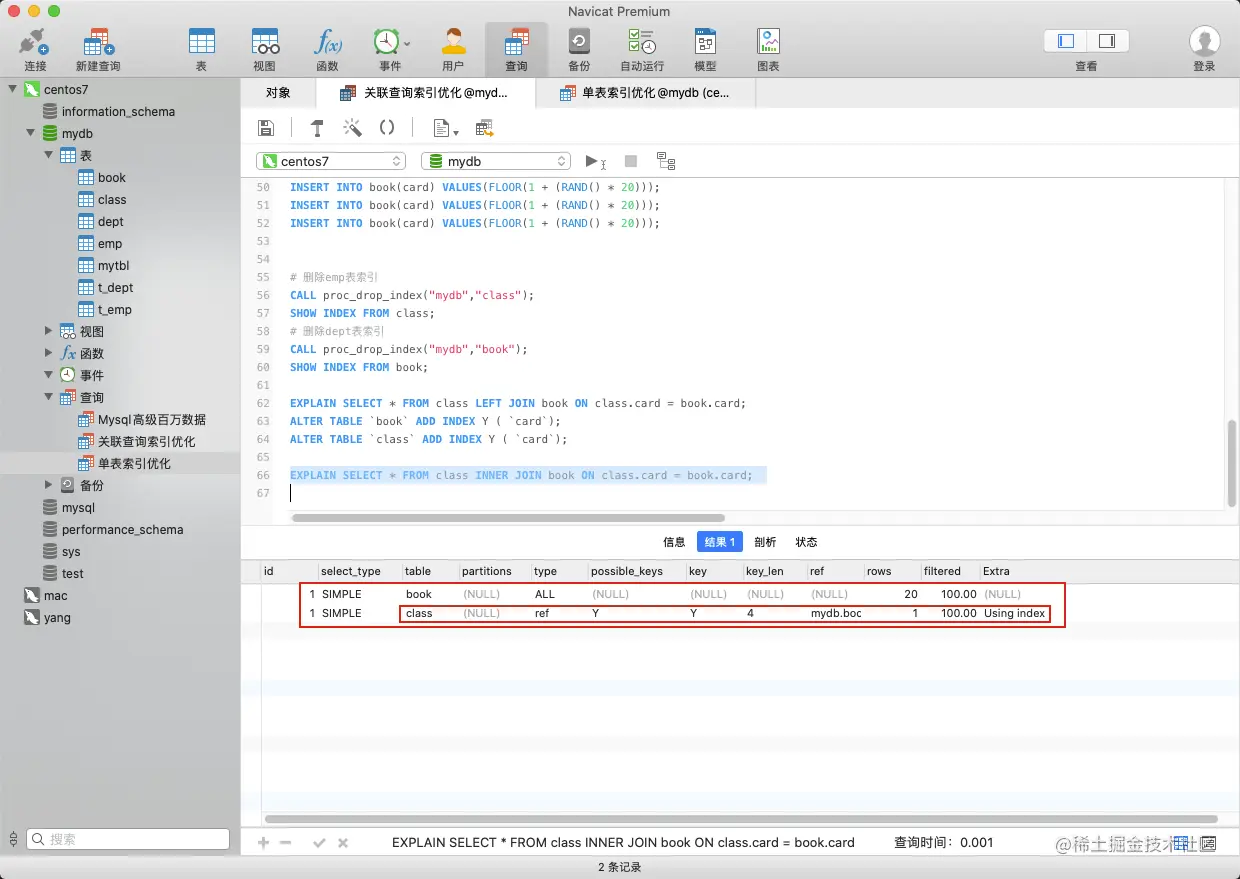This screenshot has height=879, width=1240.
Task: Expand the 函数 tree node
Action: 49,353
